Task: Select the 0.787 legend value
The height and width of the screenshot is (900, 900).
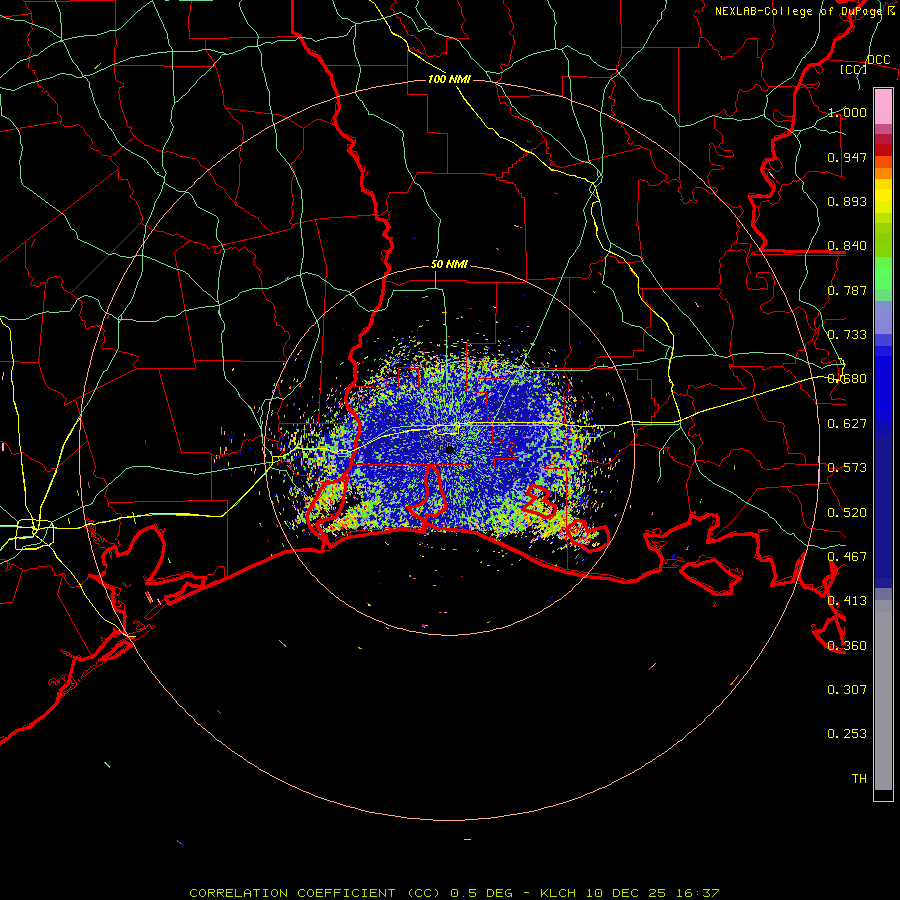Action: point(847,290)
